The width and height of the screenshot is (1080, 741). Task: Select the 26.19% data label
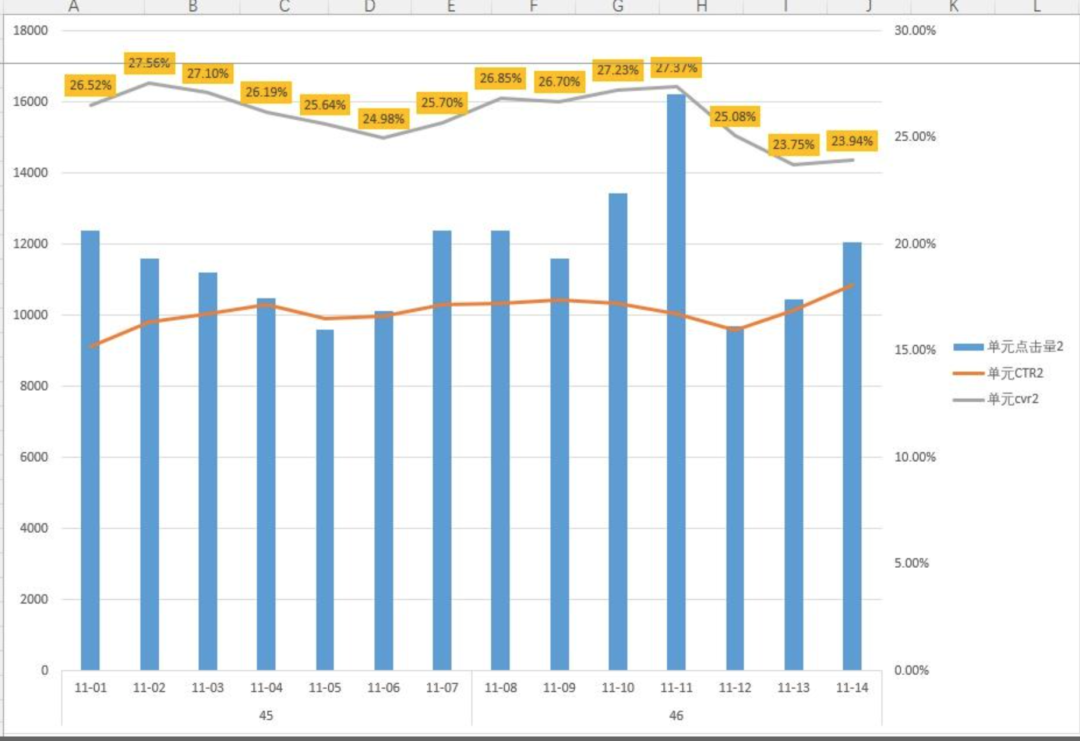point(267,92)
